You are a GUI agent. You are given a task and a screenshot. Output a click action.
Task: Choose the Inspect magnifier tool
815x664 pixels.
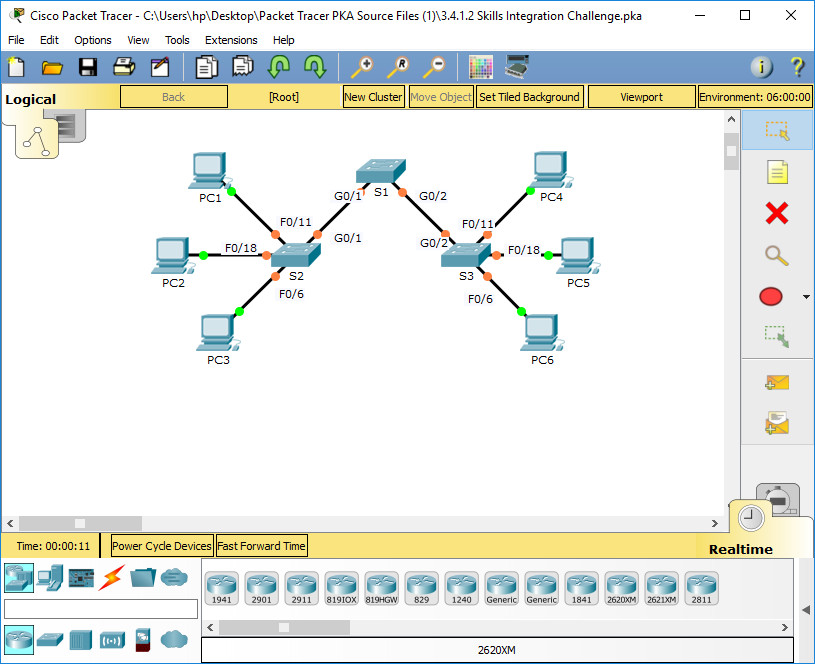pyautogui.click(x=777, y=255)
